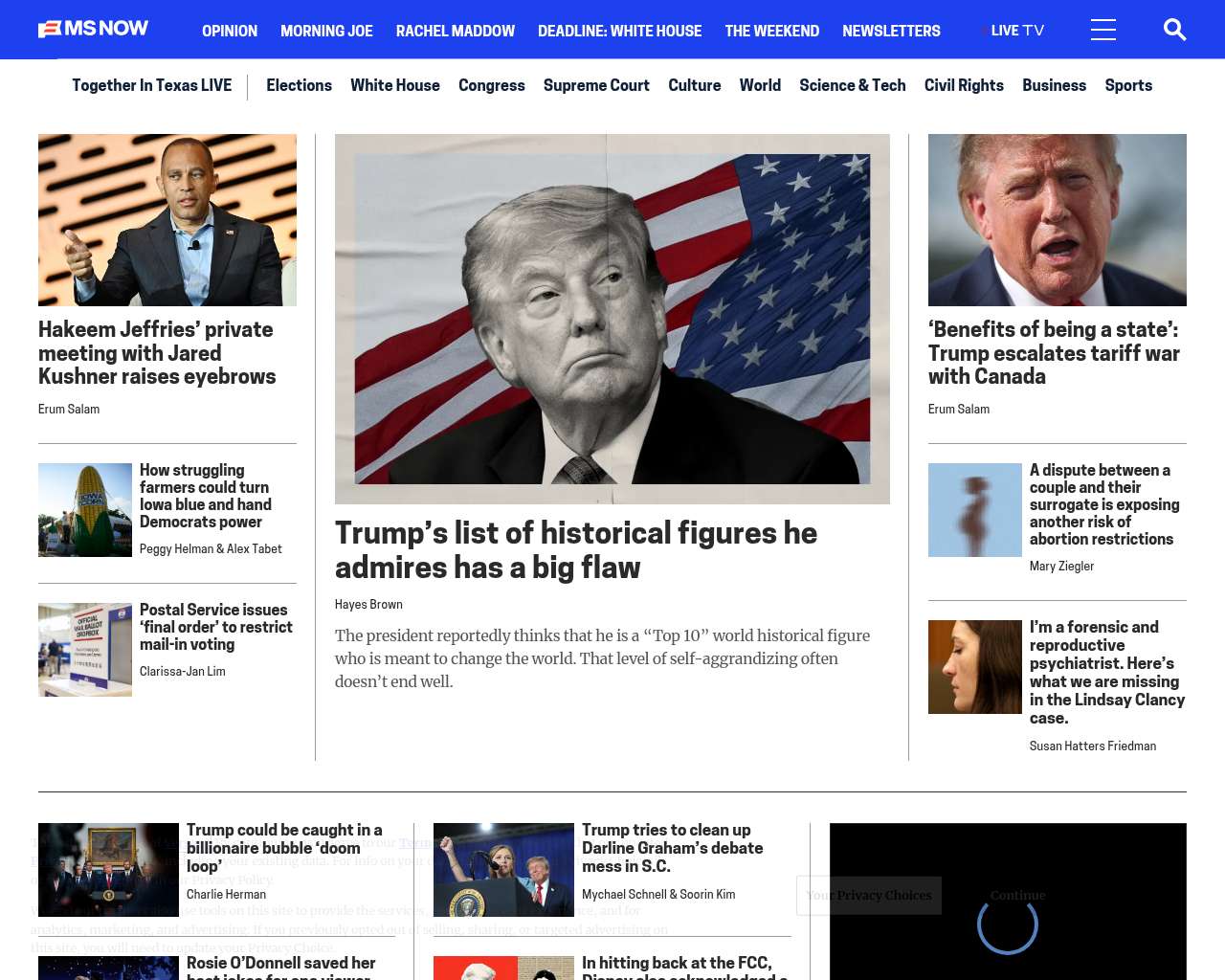Screen dimensions: 1225x980
Task: Read 'In hitting back at the FCC' headline
Action: 684,967
